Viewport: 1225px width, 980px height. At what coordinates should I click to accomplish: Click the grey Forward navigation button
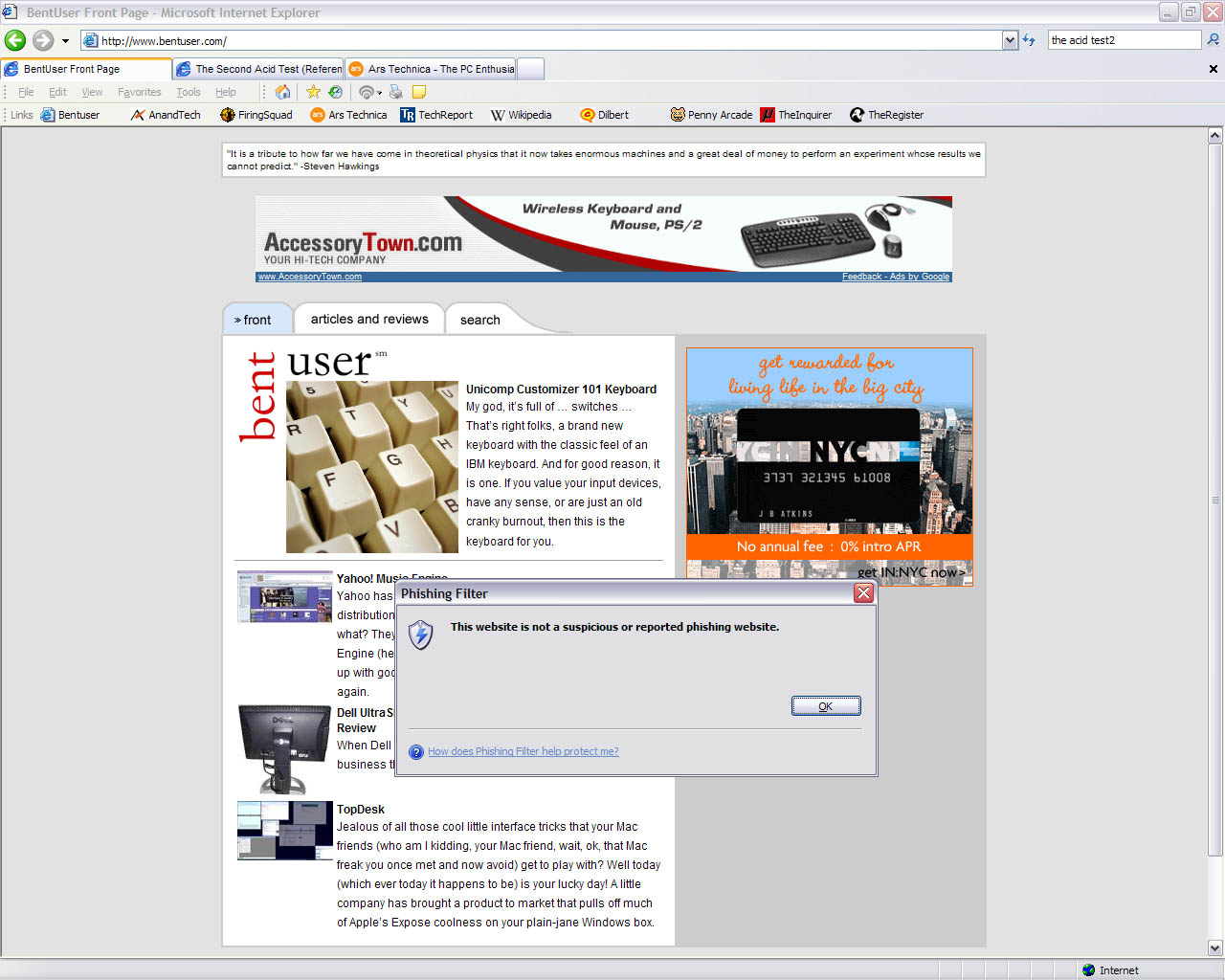pyautogui.click(x=43, y=40)
